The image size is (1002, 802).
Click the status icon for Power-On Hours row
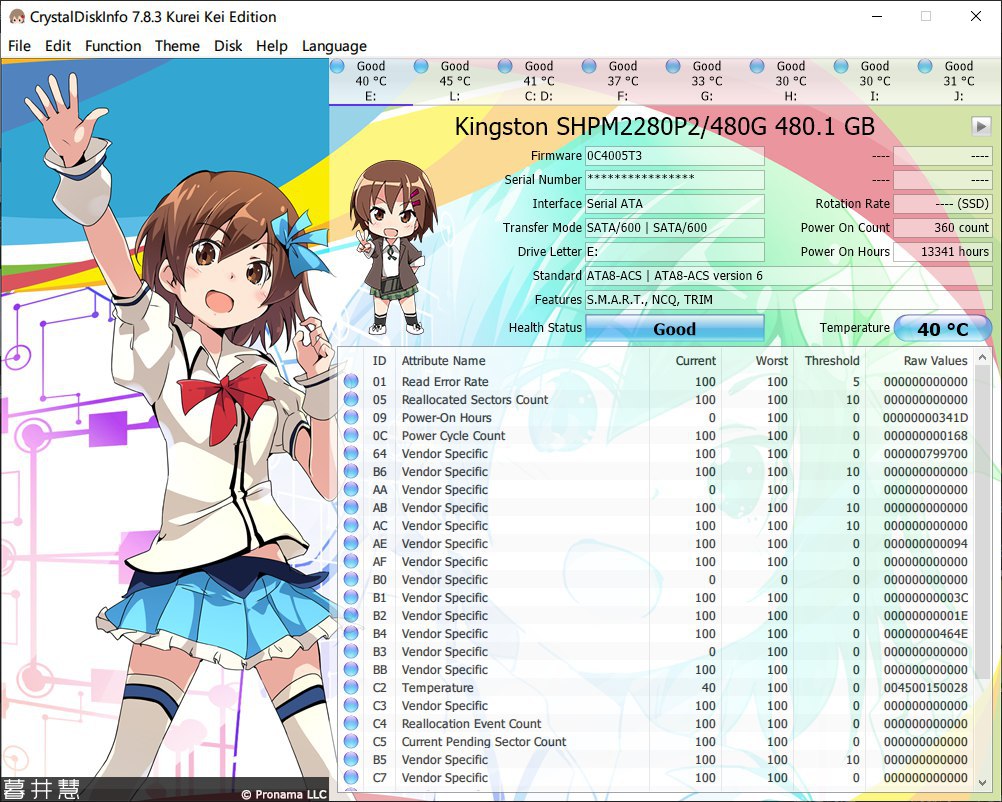click(x=351, y=417)
